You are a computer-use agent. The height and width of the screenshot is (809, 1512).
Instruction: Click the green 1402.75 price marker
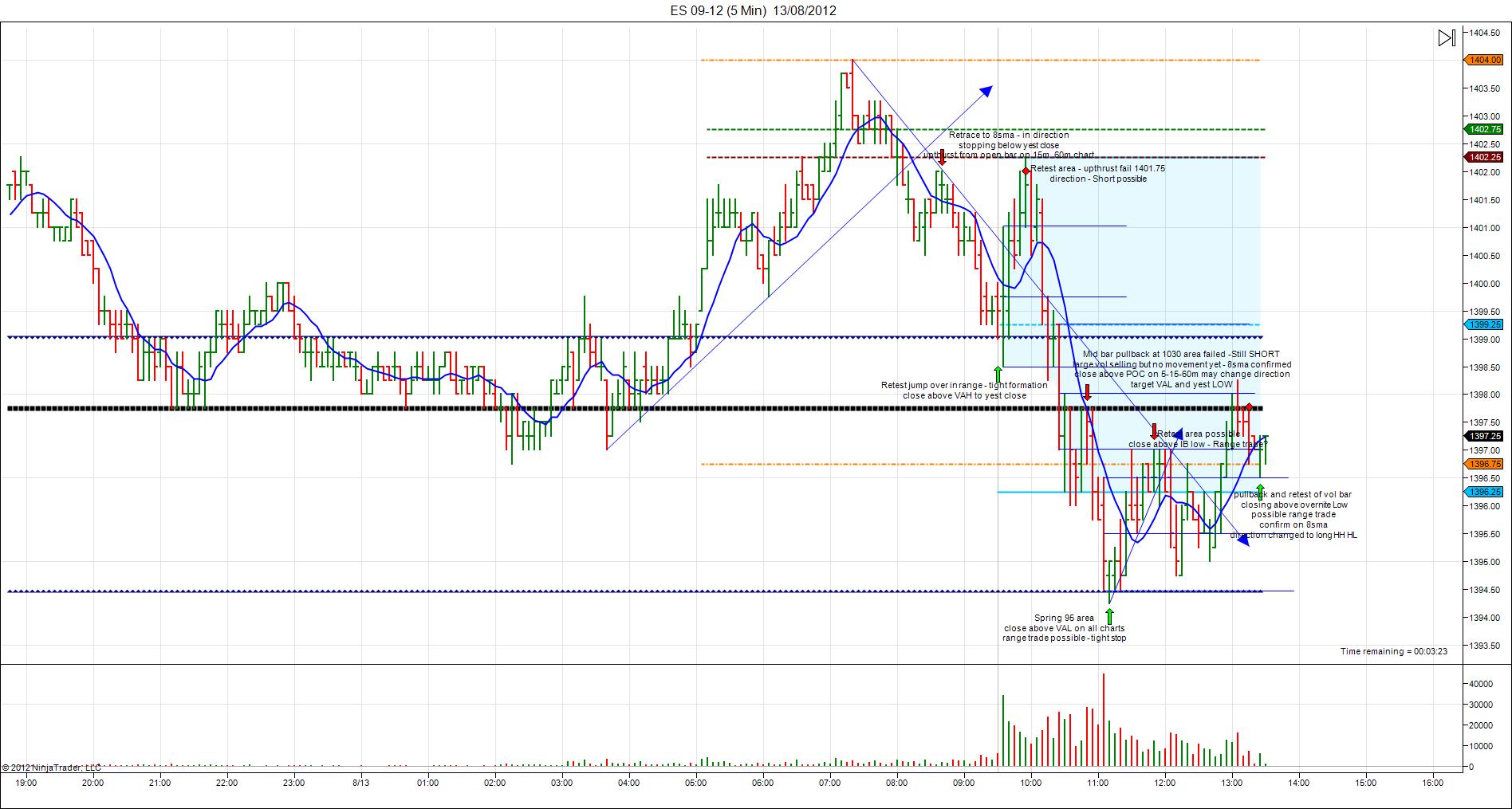[1484, 129]
